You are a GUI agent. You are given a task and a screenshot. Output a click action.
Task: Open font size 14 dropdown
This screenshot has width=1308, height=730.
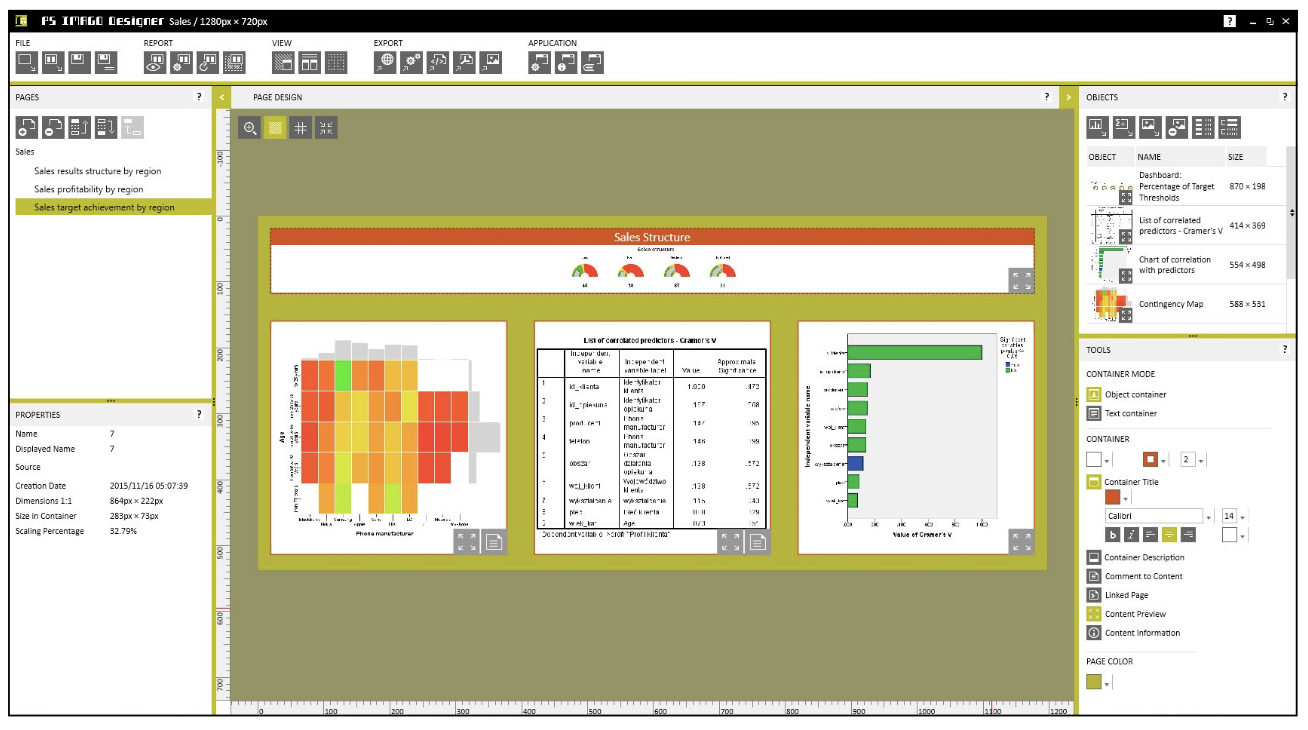[1243, 517]
